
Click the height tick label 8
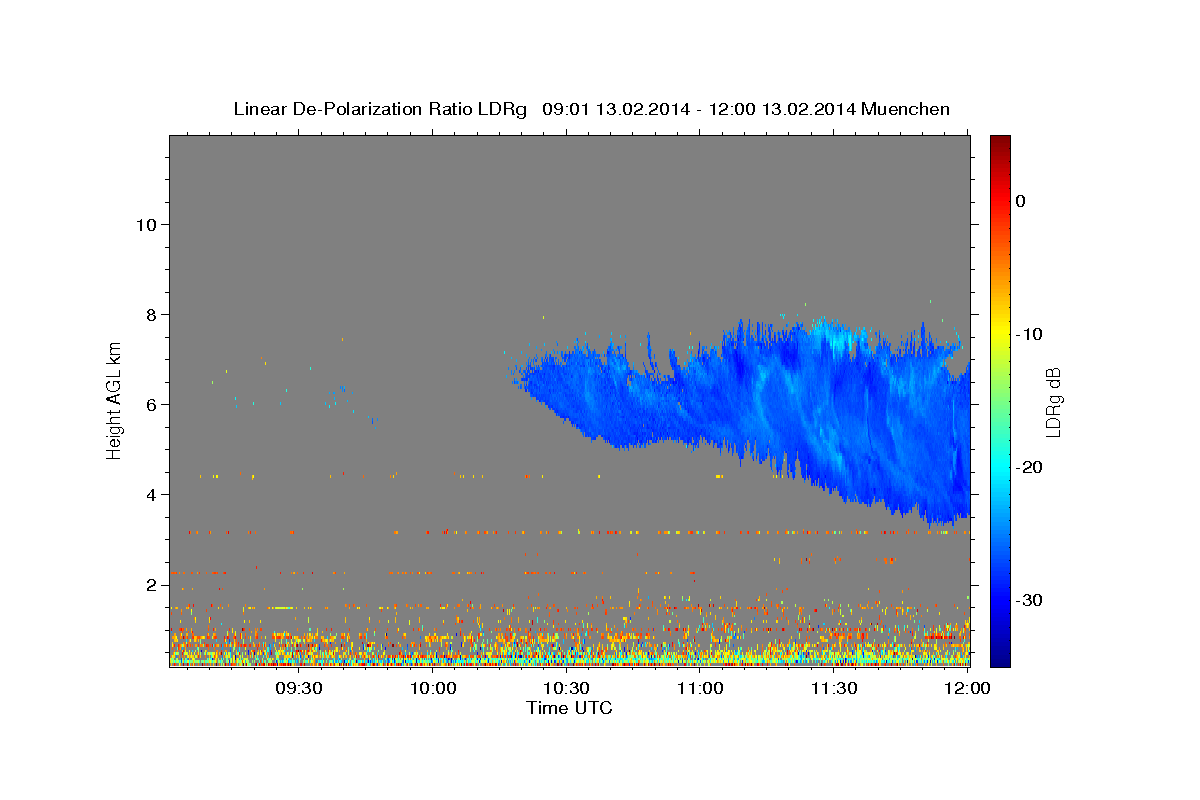pyautogui.click(x=150, y=314)
